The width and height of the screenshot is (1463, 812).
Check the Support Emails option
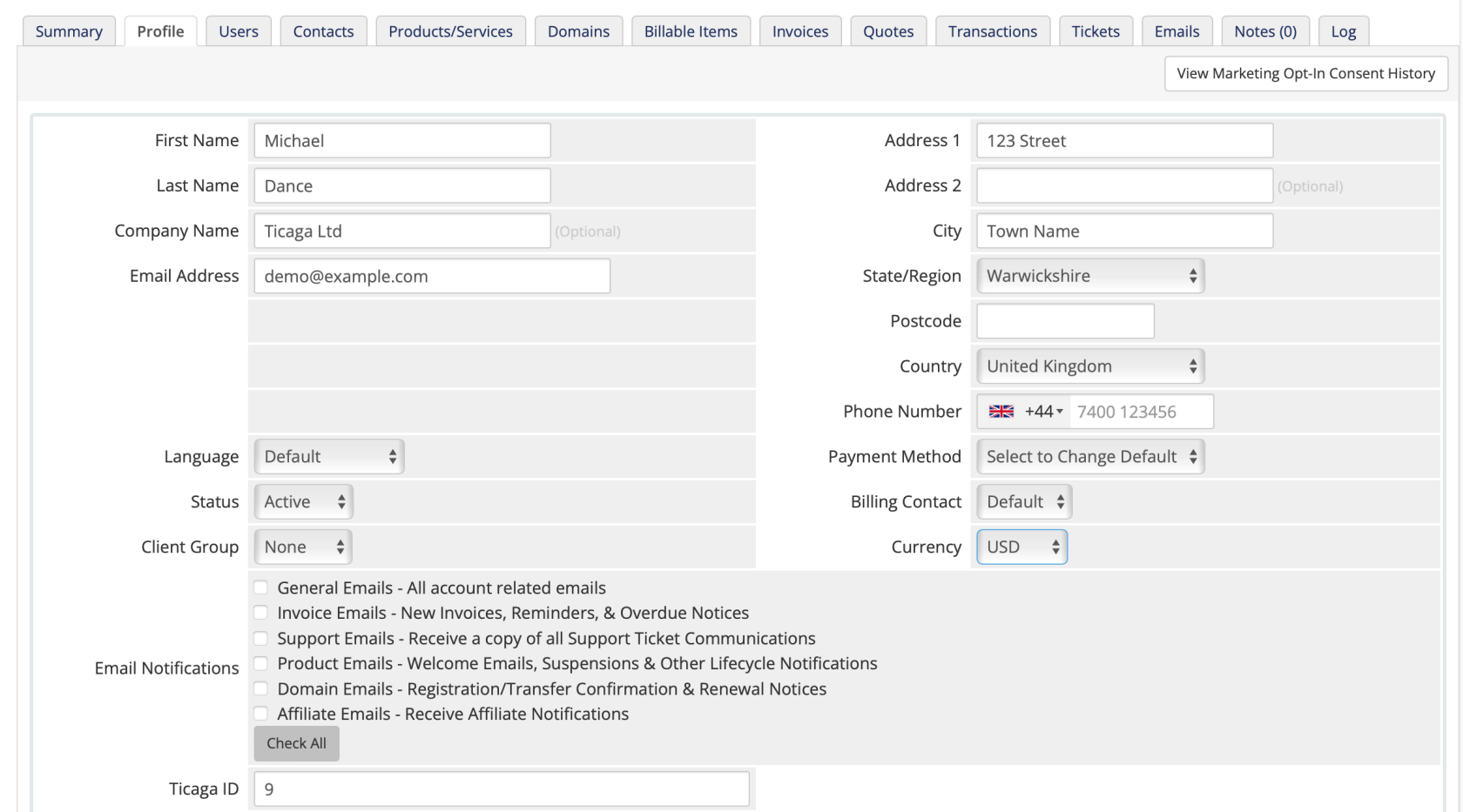260,638
